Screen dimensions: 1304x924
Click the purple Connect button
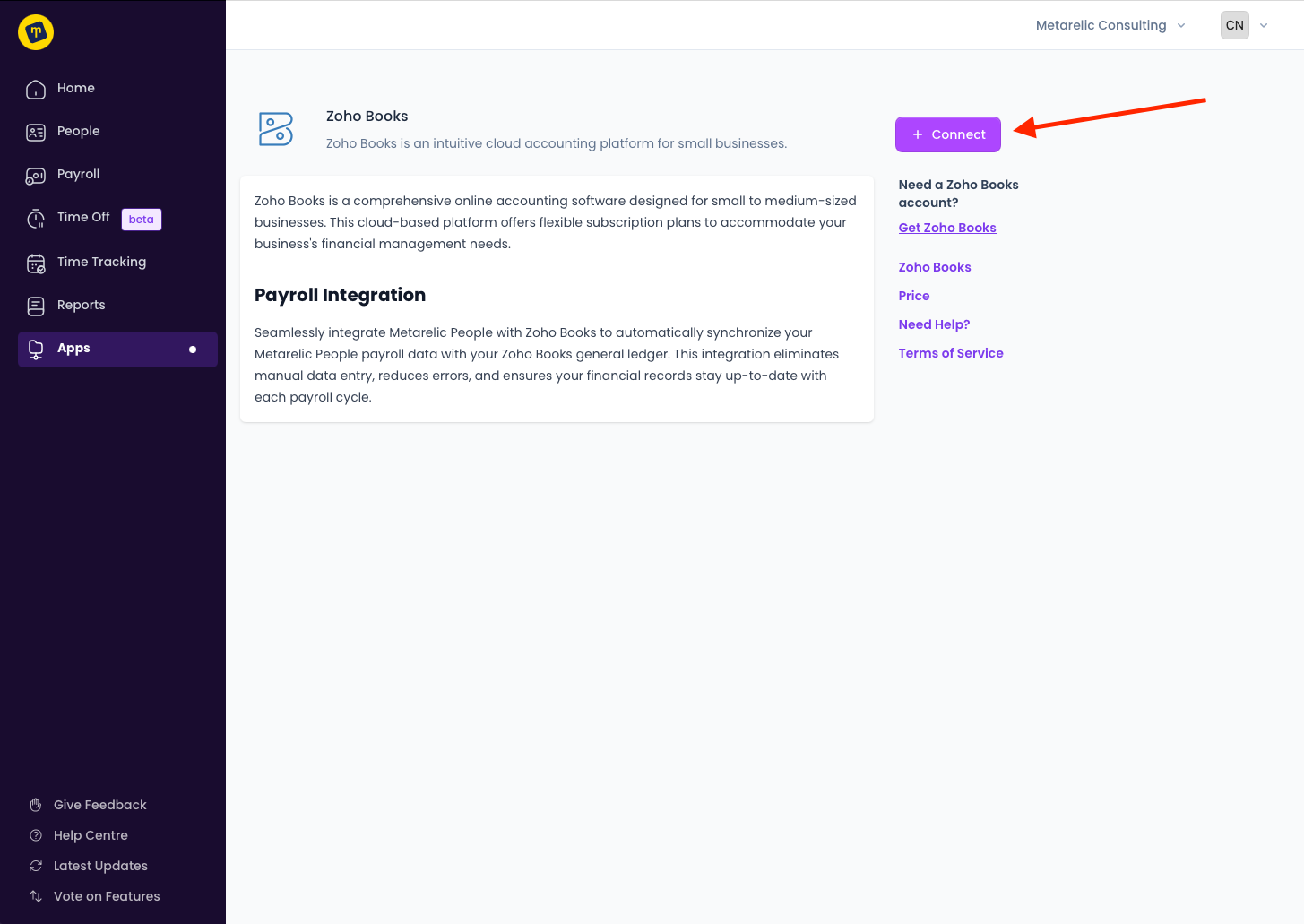[948, 134]
